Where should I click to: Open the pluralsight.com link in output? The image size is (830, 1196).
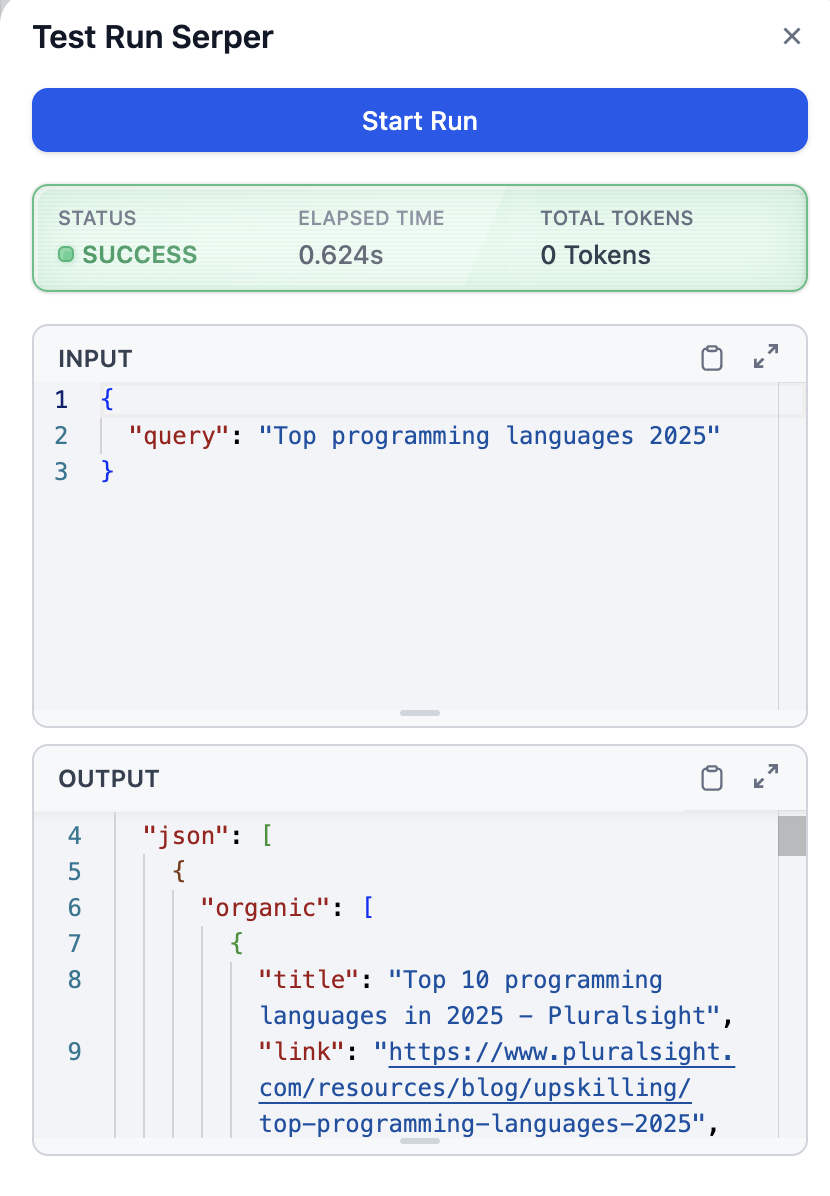pyautogui.click(x=560, y=1052)
